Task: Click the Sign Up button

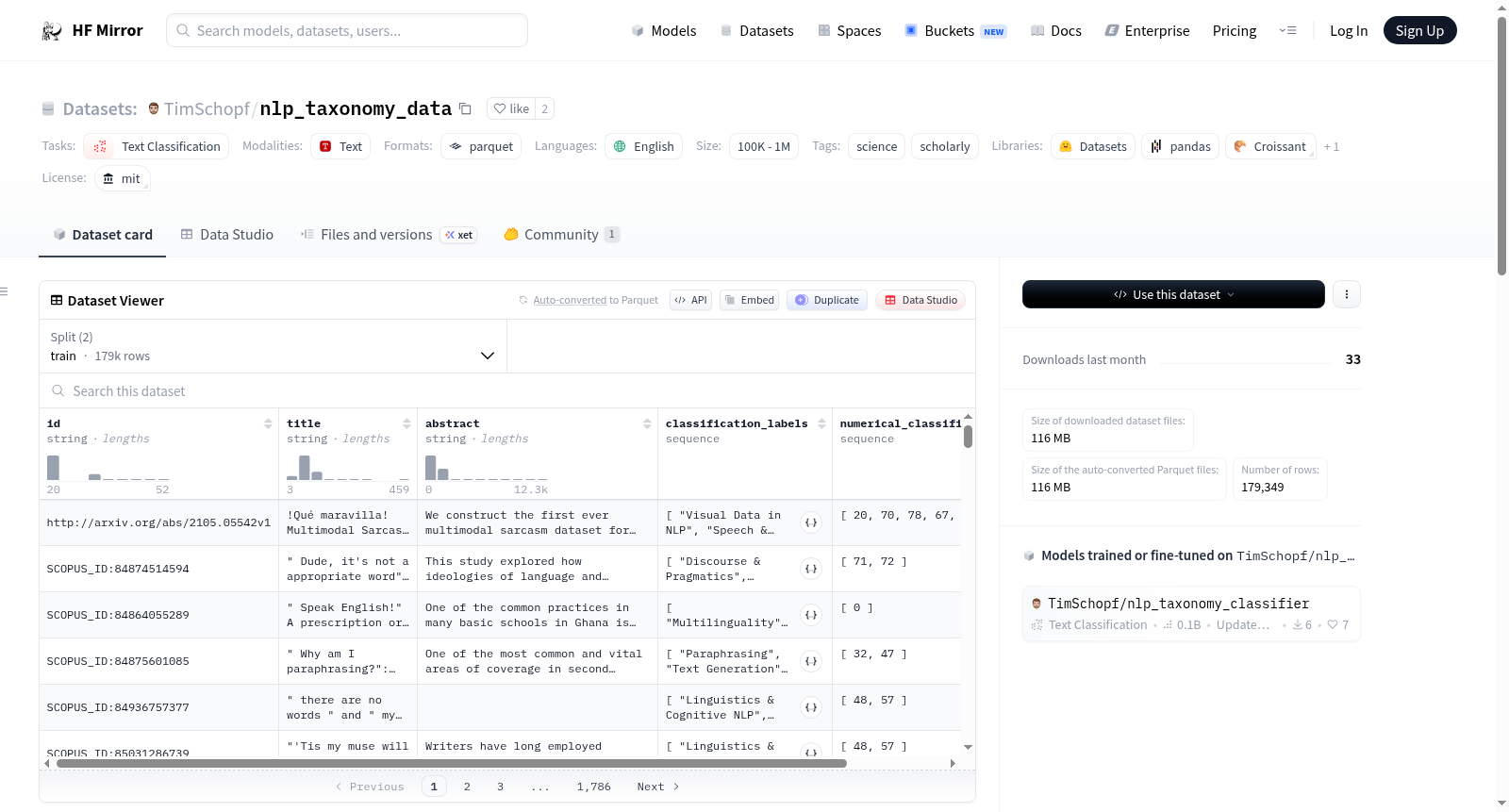Action: (1419, 31)
